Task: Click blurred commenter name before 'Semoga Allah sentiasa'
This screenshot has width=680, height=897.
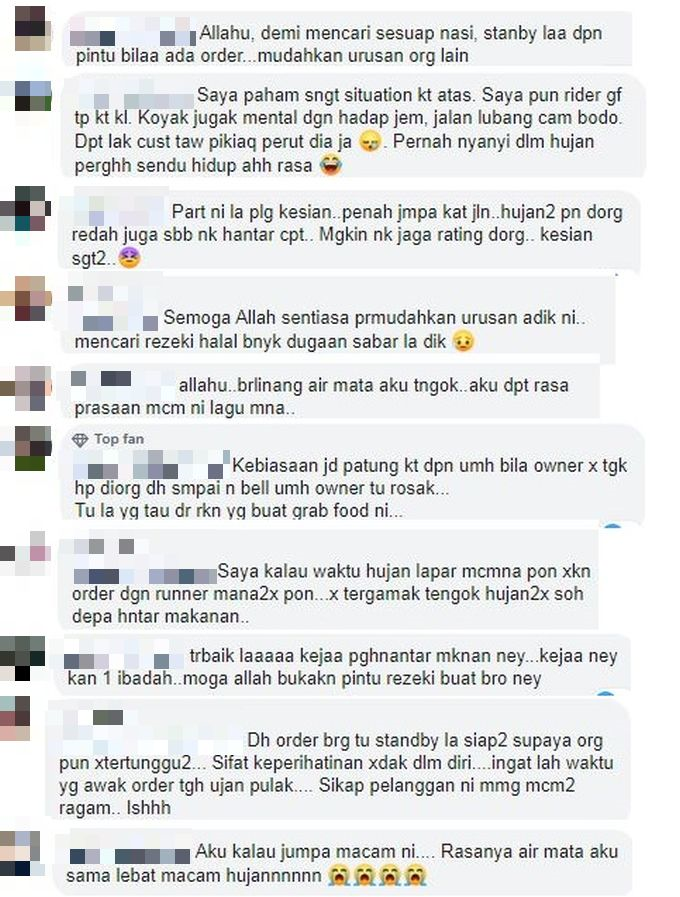Action: click(x=114, y=309)
